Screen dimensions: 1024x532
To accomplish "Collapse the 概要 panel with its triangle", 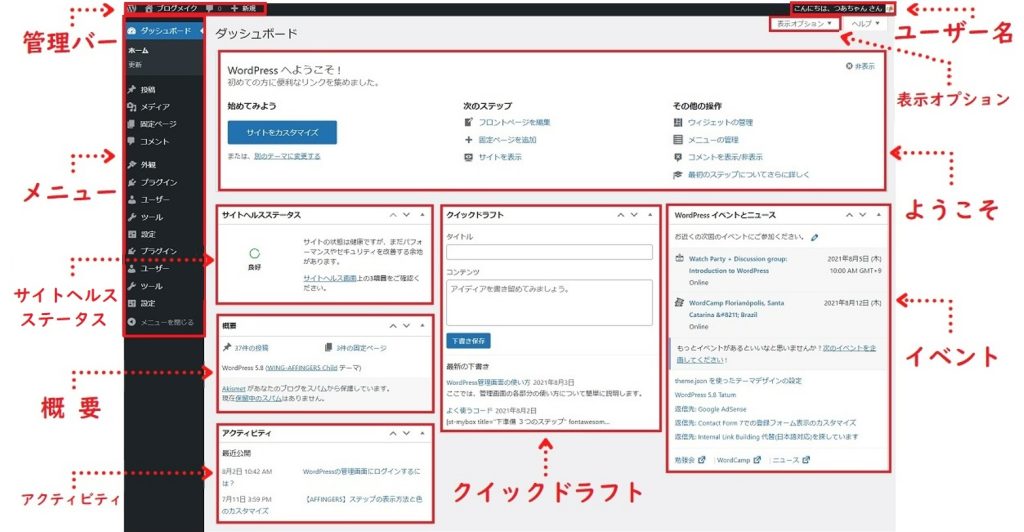I will pyautogui.click(x=423, y=326).
